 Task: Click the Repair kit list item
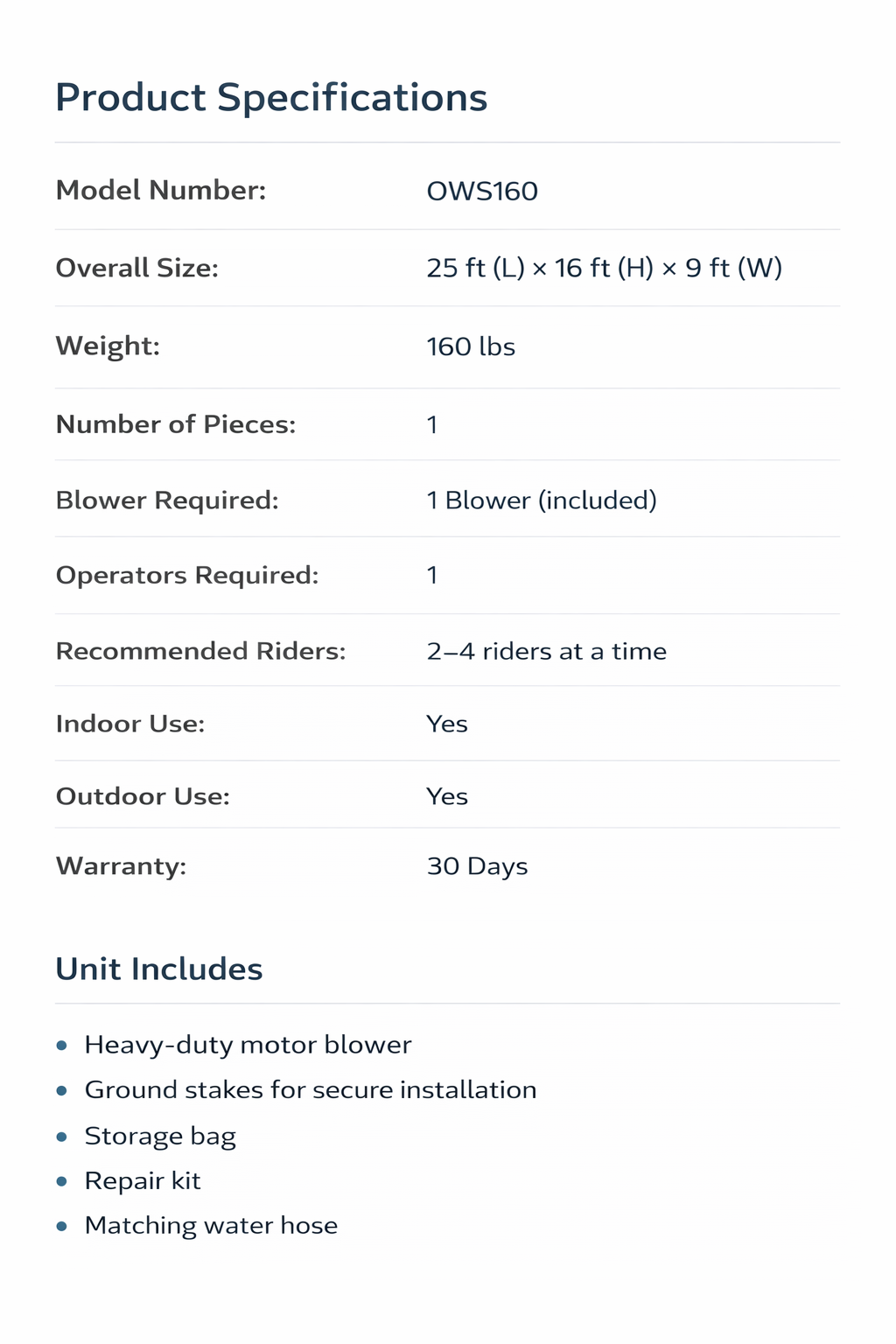pyautogui.click(x=143, y=1181)
